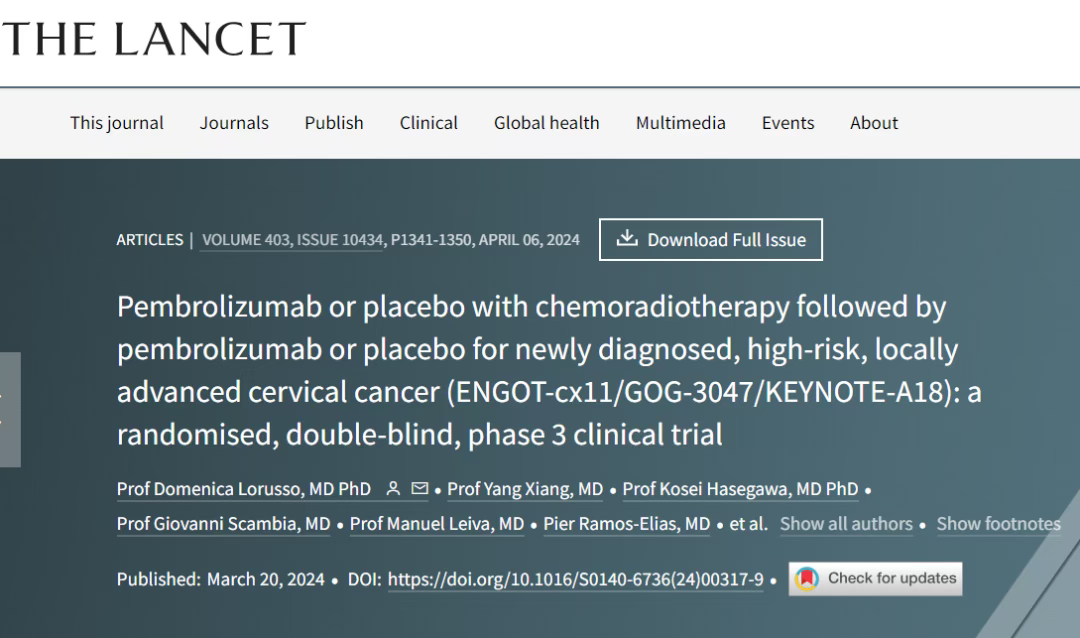
Task: Click the author profile person icon
Action: [393, 488]
